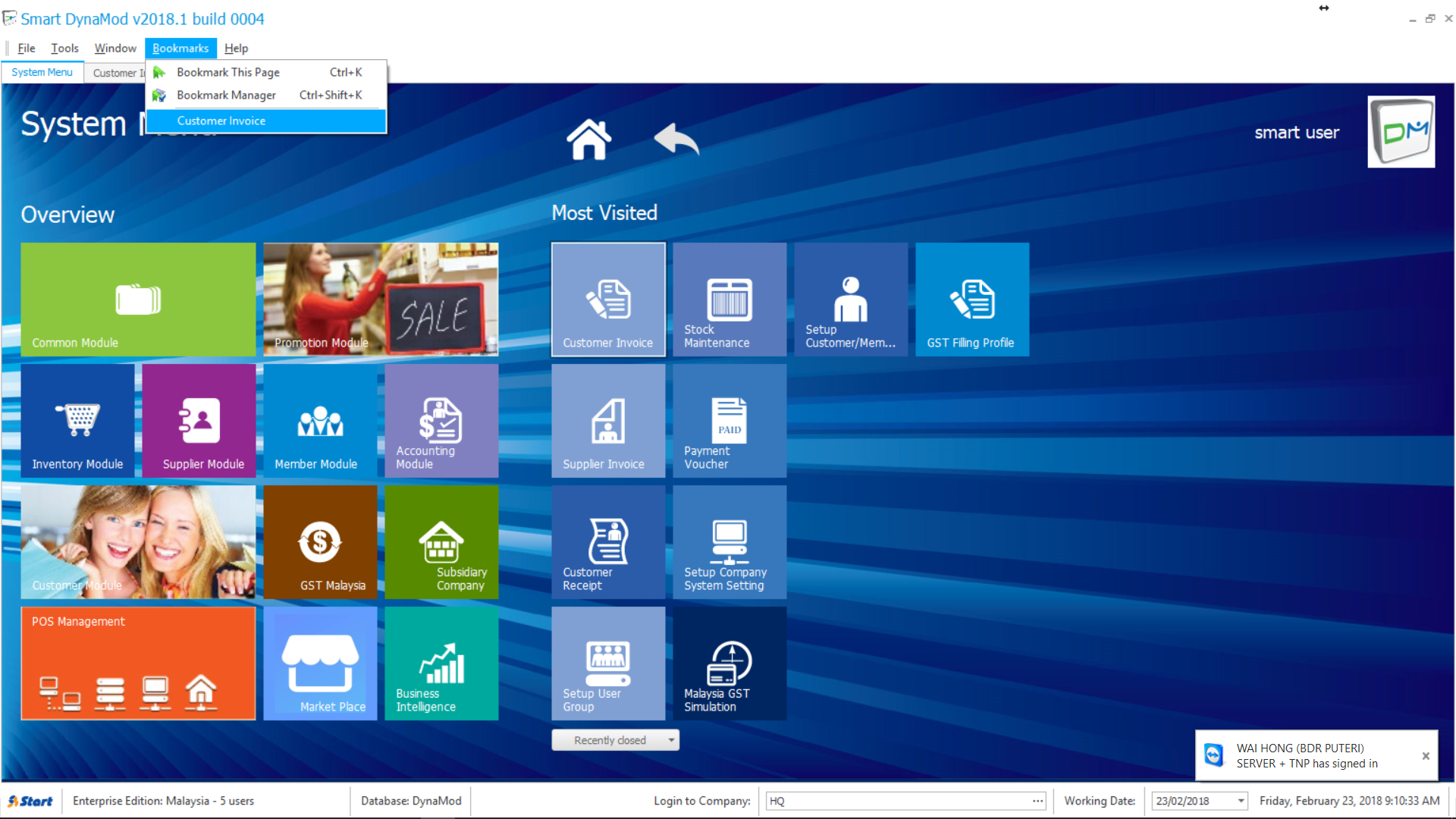Click the Home icon
This screenshot has height=819, width=1456.
pyautogui.click(x=588, y=140)
